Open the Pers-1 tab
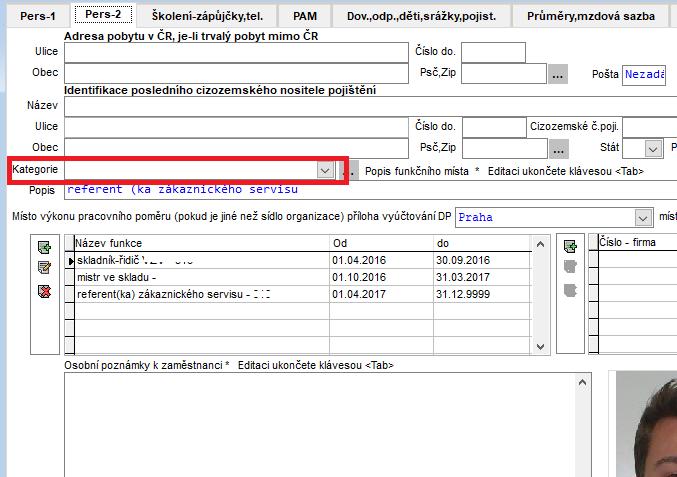Screen dimensions: 677x477 coord(38,16)
